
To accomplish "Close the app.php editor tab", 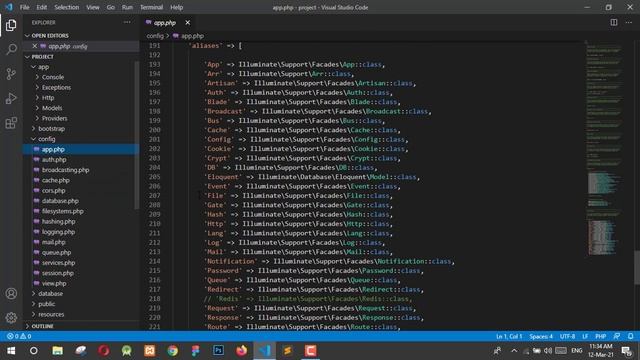I will pos(187,22).
